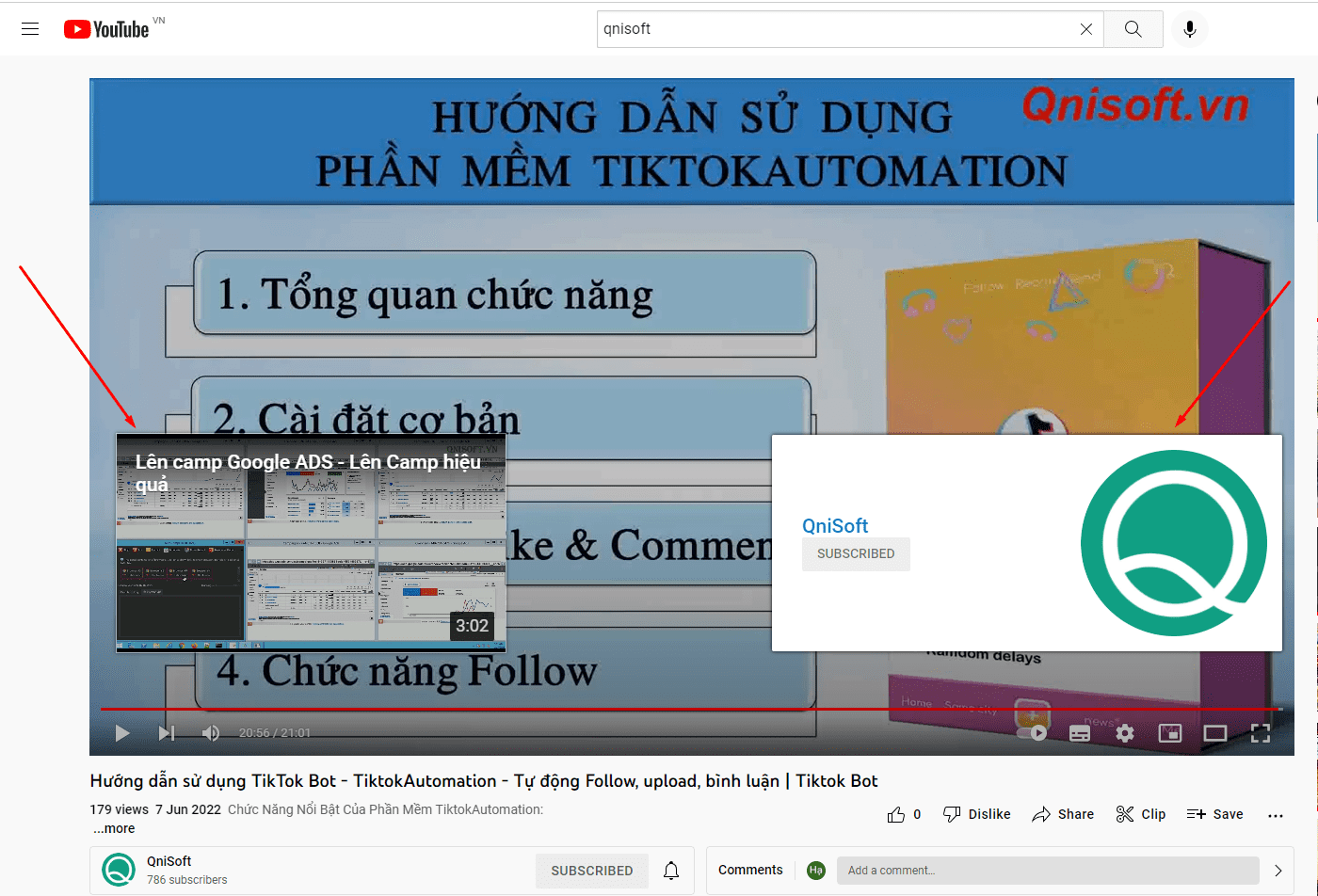The height and width of the screenshot is (896, 1318).
Task: Dislike the video
Action: (977, 814)
